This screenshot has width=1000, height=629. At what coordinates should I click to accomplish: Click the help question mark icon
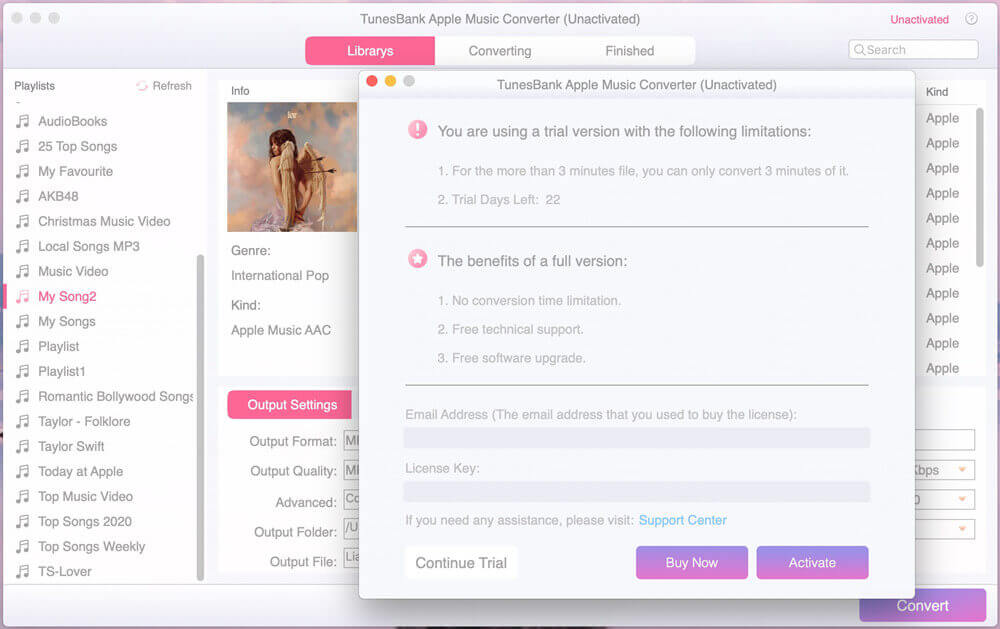[x=971, y=19]
